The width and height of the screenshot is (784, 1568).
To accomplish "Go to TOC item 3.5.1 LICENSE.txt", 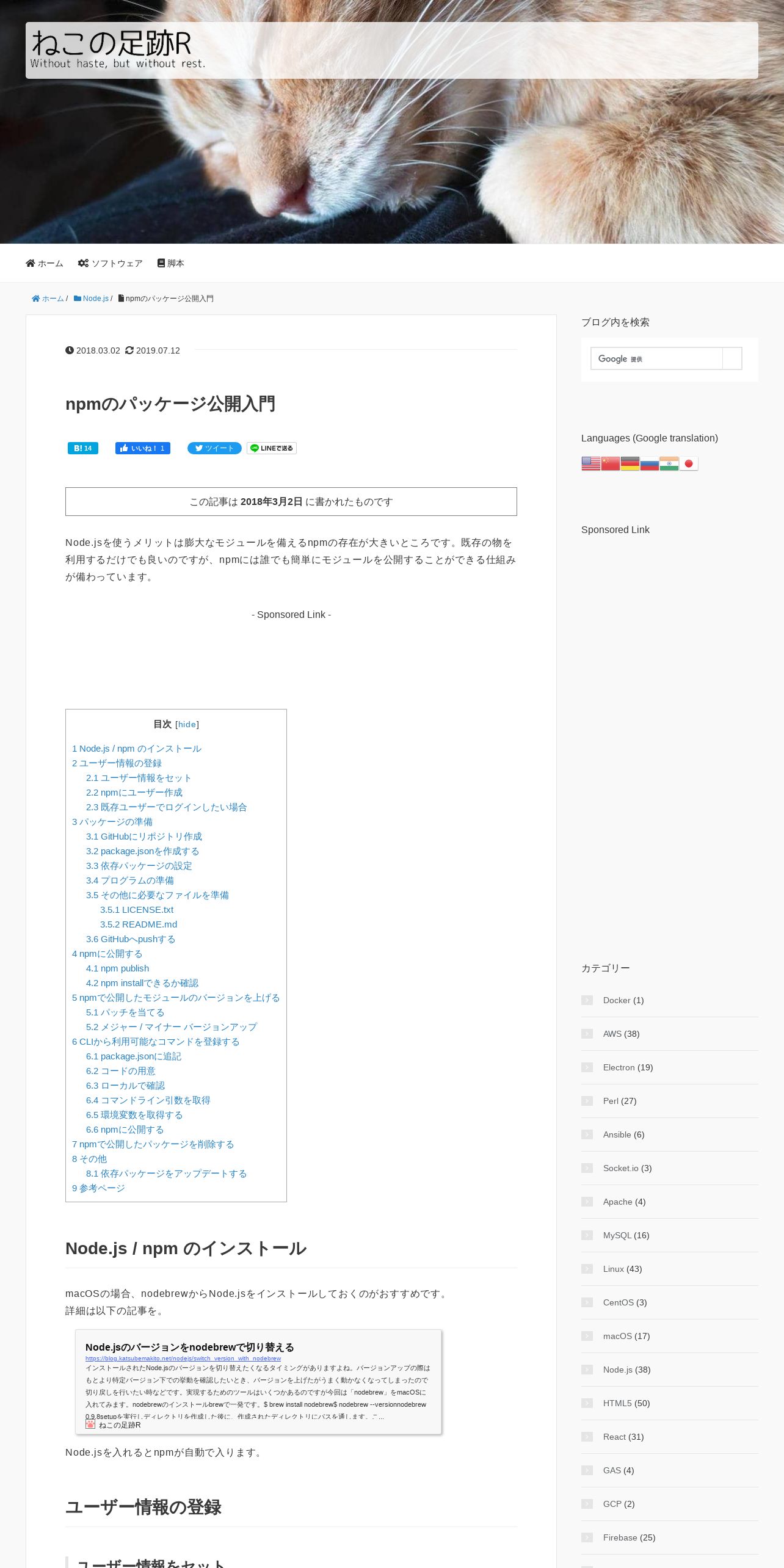I will [137, 910].
